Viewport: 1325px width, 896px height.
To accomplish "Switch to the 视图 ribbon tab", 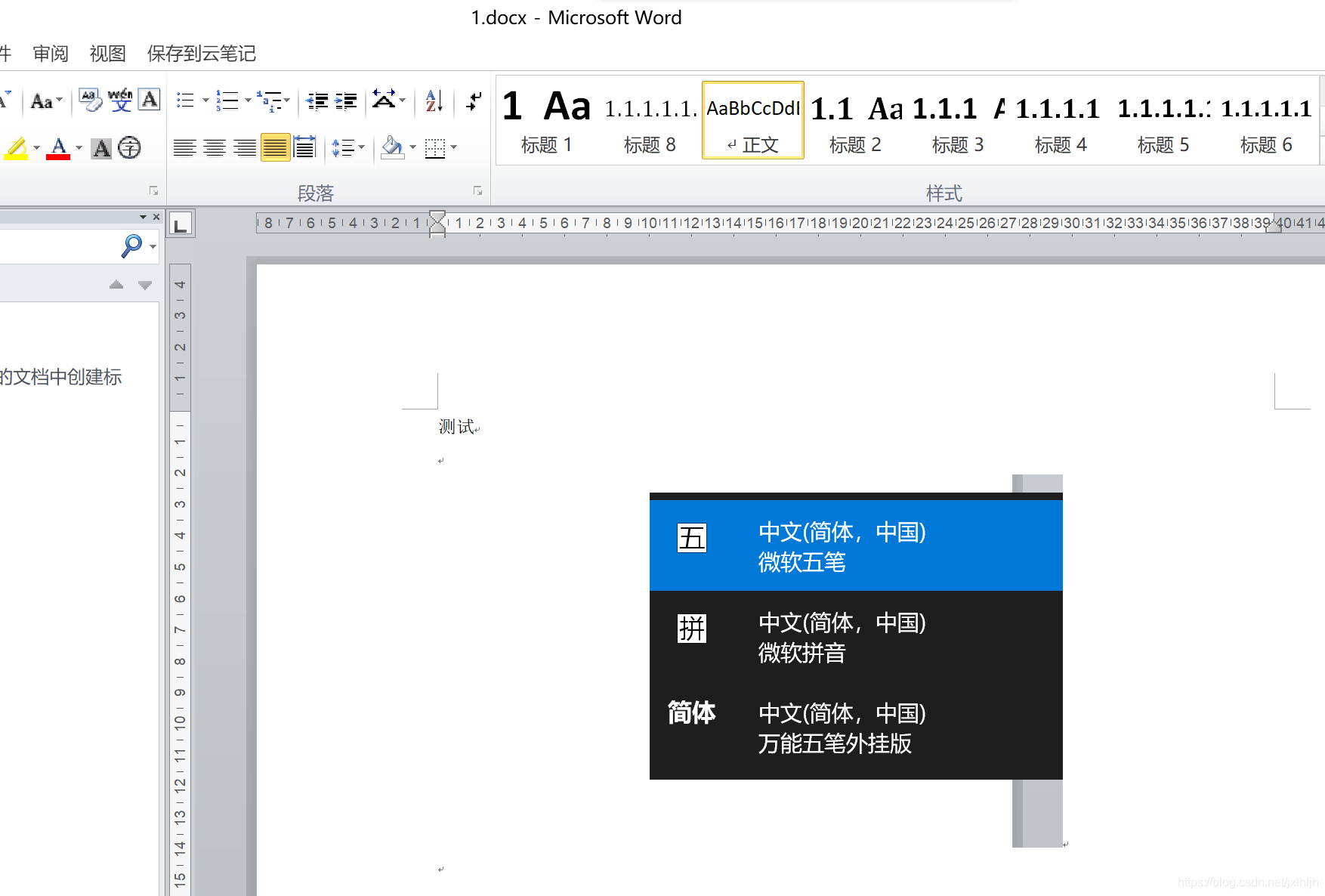I will click(107, 53).
